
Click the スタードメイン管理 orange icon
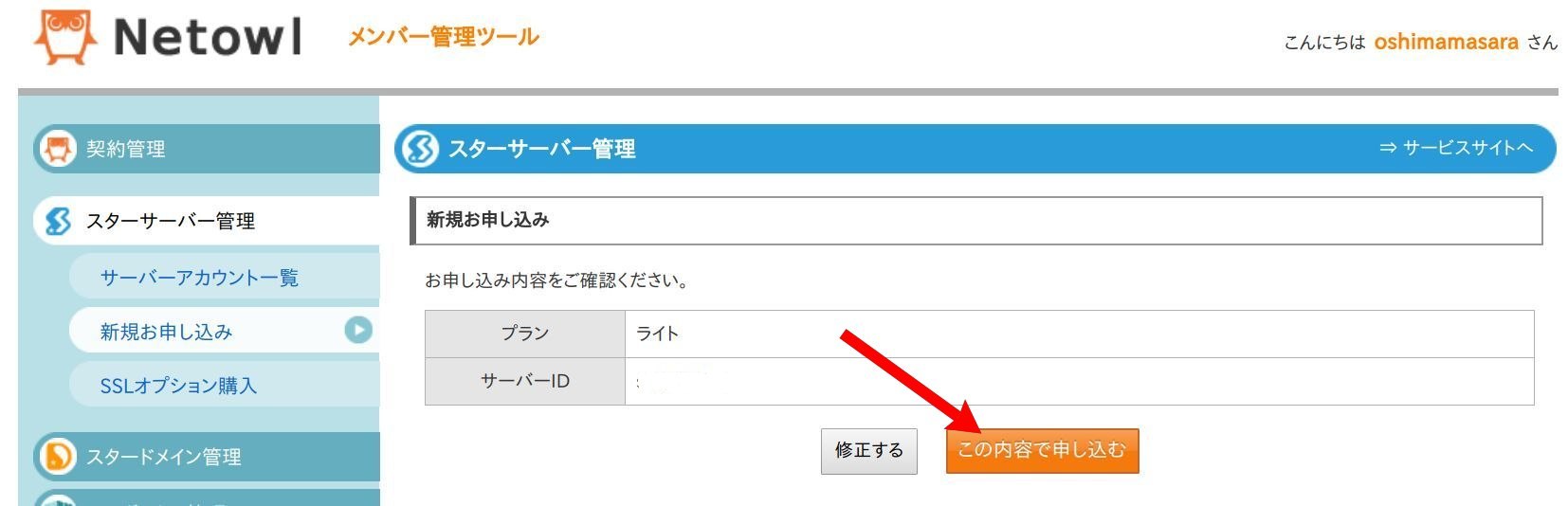[x=58, y=457]
